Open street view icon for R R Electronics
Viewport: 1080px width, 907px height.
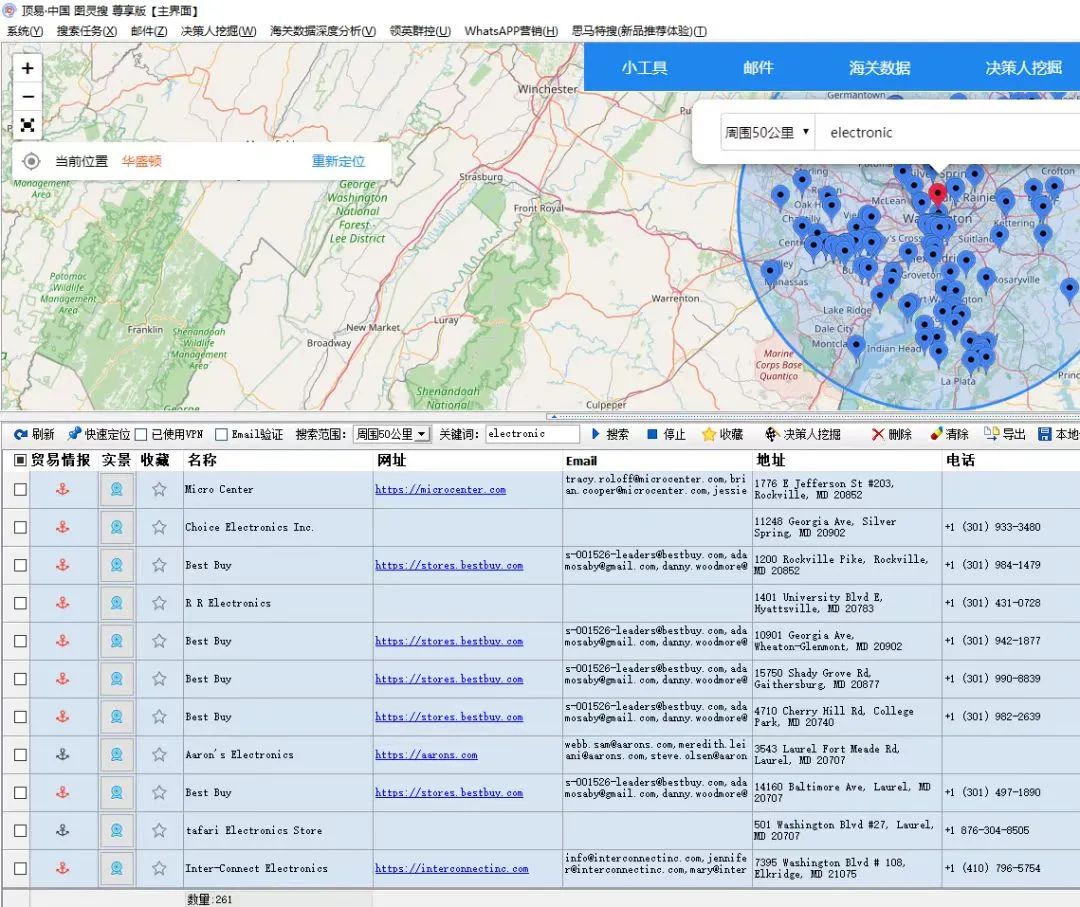(116, 603)
